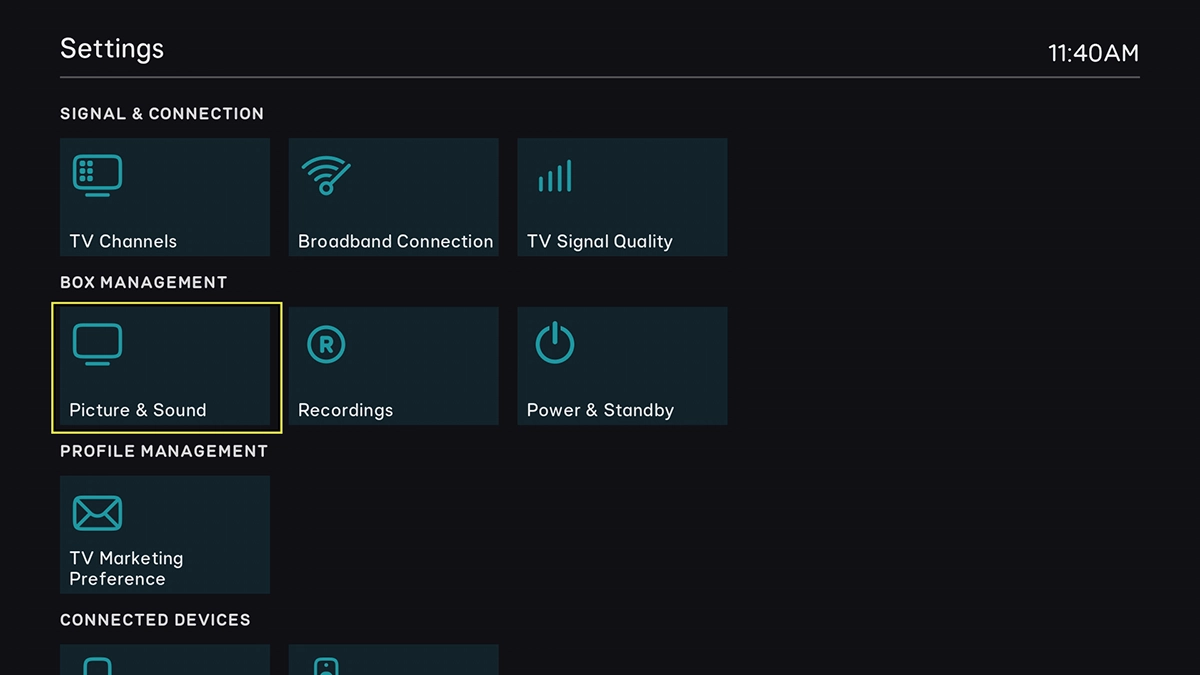The height and width of the screenshot is (675, 1200).
Task: Open the Recordings circled R icon
Action: coord(326,345)
